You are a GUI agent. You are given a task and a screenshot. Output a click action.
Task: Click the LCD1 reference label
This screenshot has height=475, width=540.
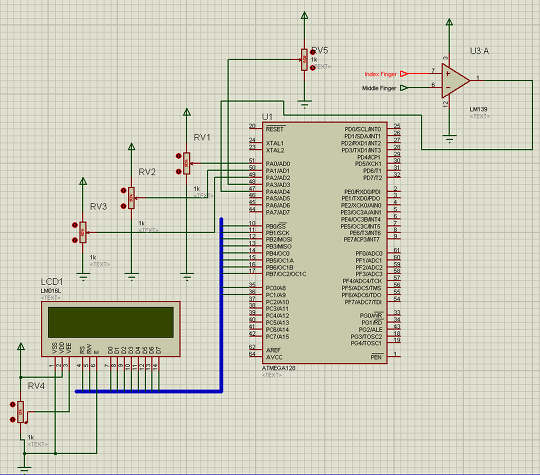click(x=52, y=281)
